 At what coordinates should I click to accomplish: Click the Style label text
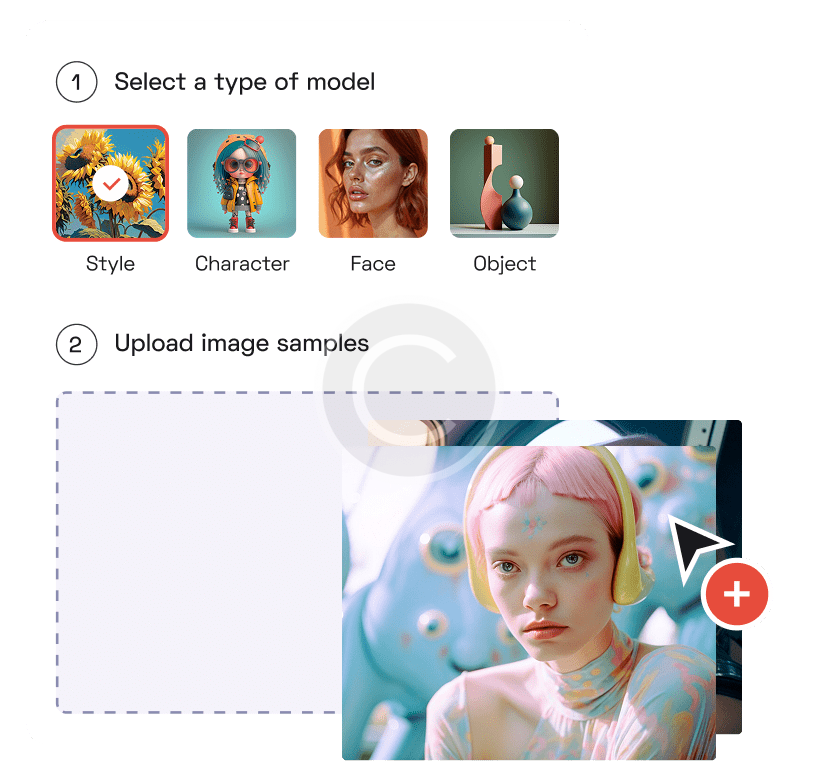coord(110,264)
